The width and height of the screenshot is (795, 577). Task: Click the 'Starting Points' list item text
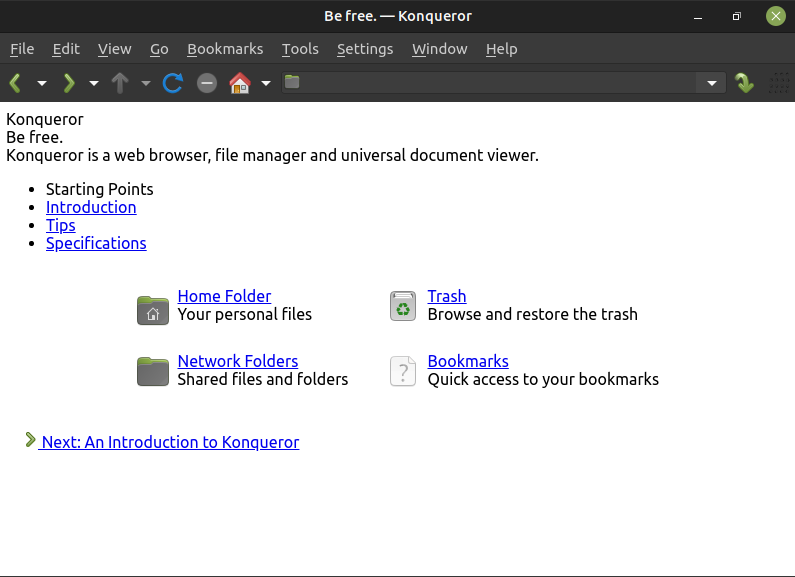(99, 189)
